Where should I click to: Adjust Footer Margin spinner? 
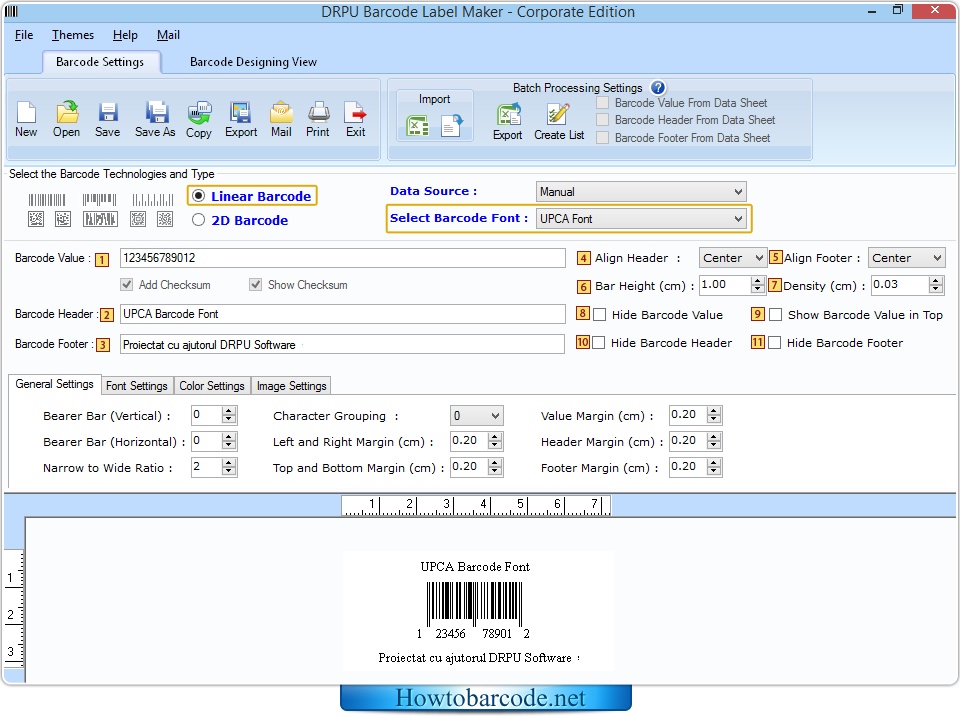click(x=714, y=467)
